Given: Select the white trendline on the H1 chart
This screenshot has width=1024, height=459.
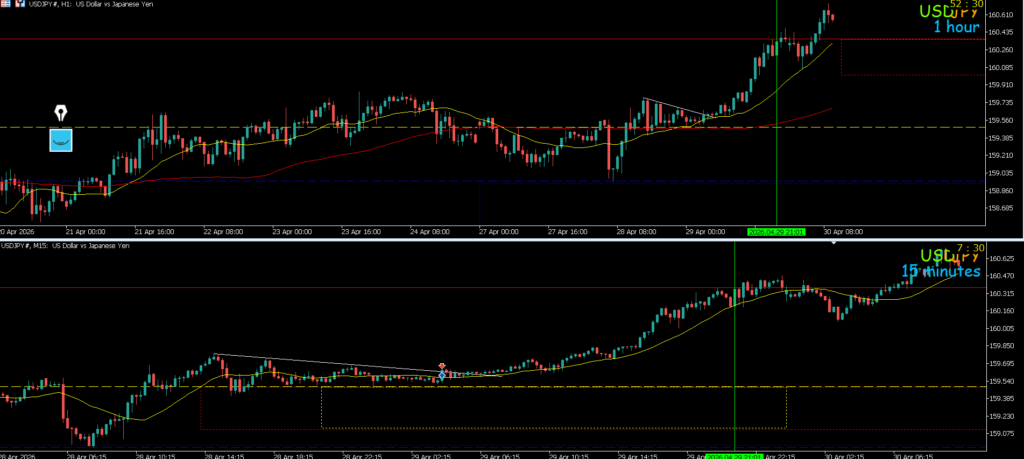Looking at the screenshot, I should (676, 108).
